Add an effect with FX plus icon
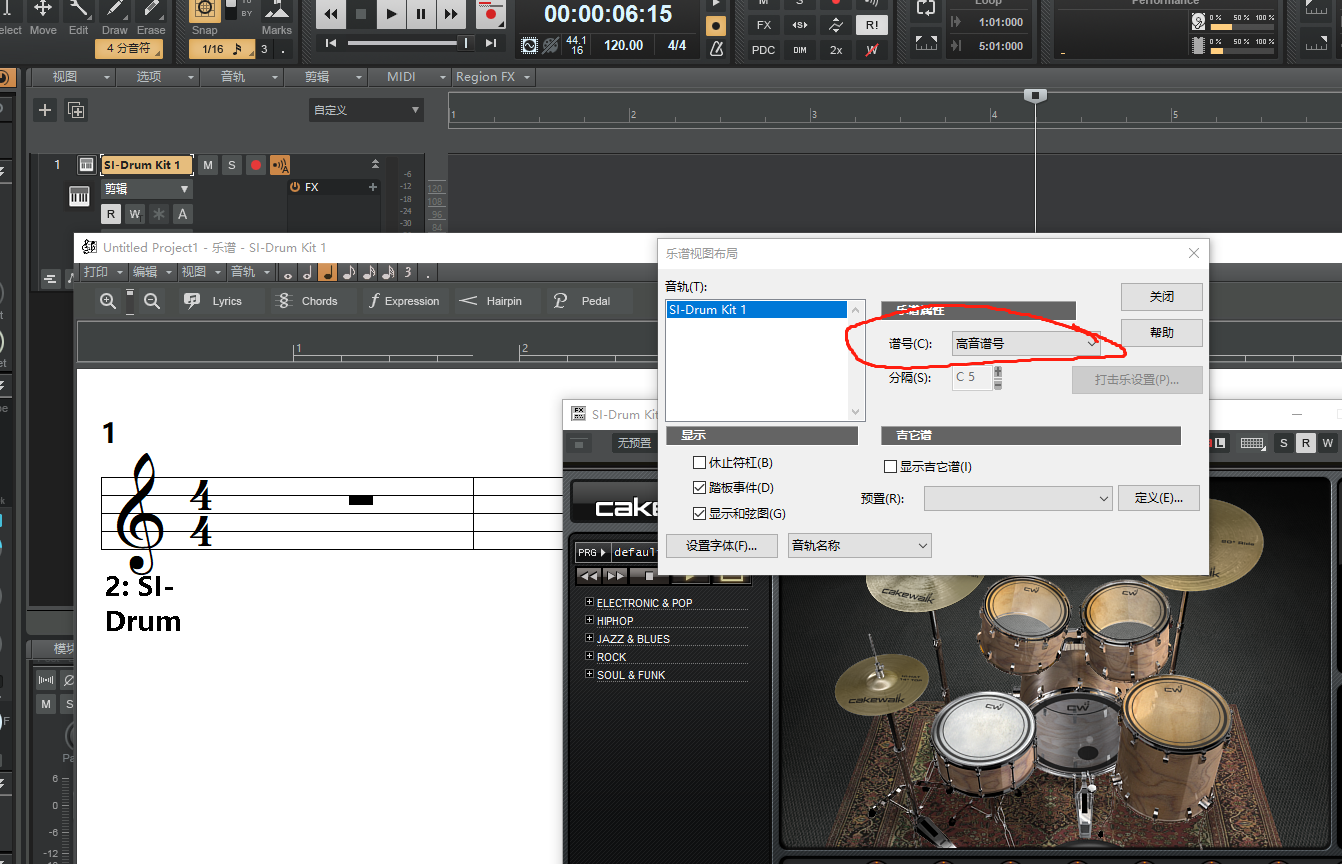Image resolution: width=1342 pixels, height=864 pixels. [373, 187]
